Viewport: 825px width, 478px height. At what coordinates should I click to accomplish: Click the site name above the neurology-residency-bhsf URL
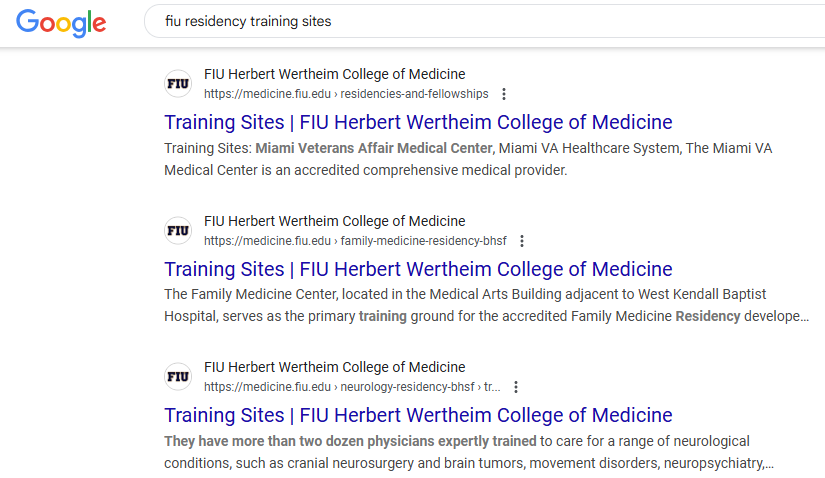(335, 367)
